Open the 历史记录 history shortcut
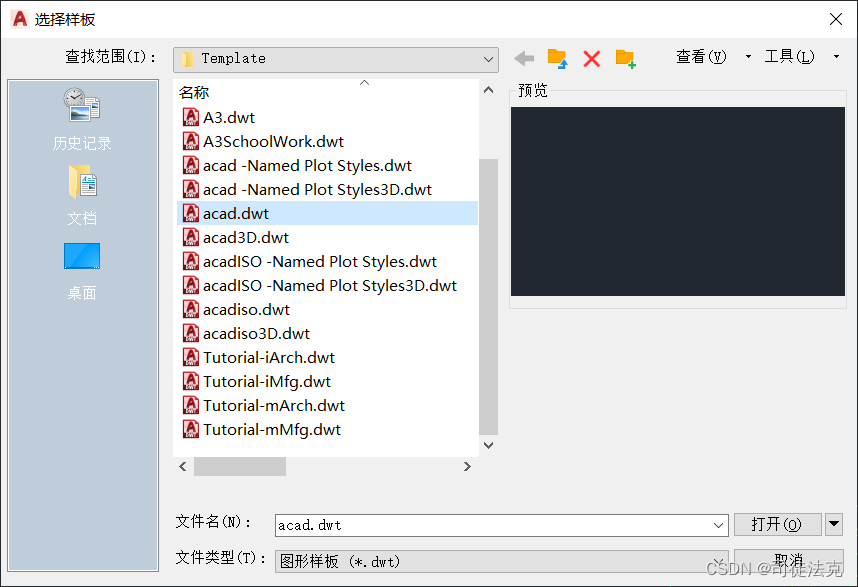The width and height of the screenshot is (858, 587). point(82,119)
